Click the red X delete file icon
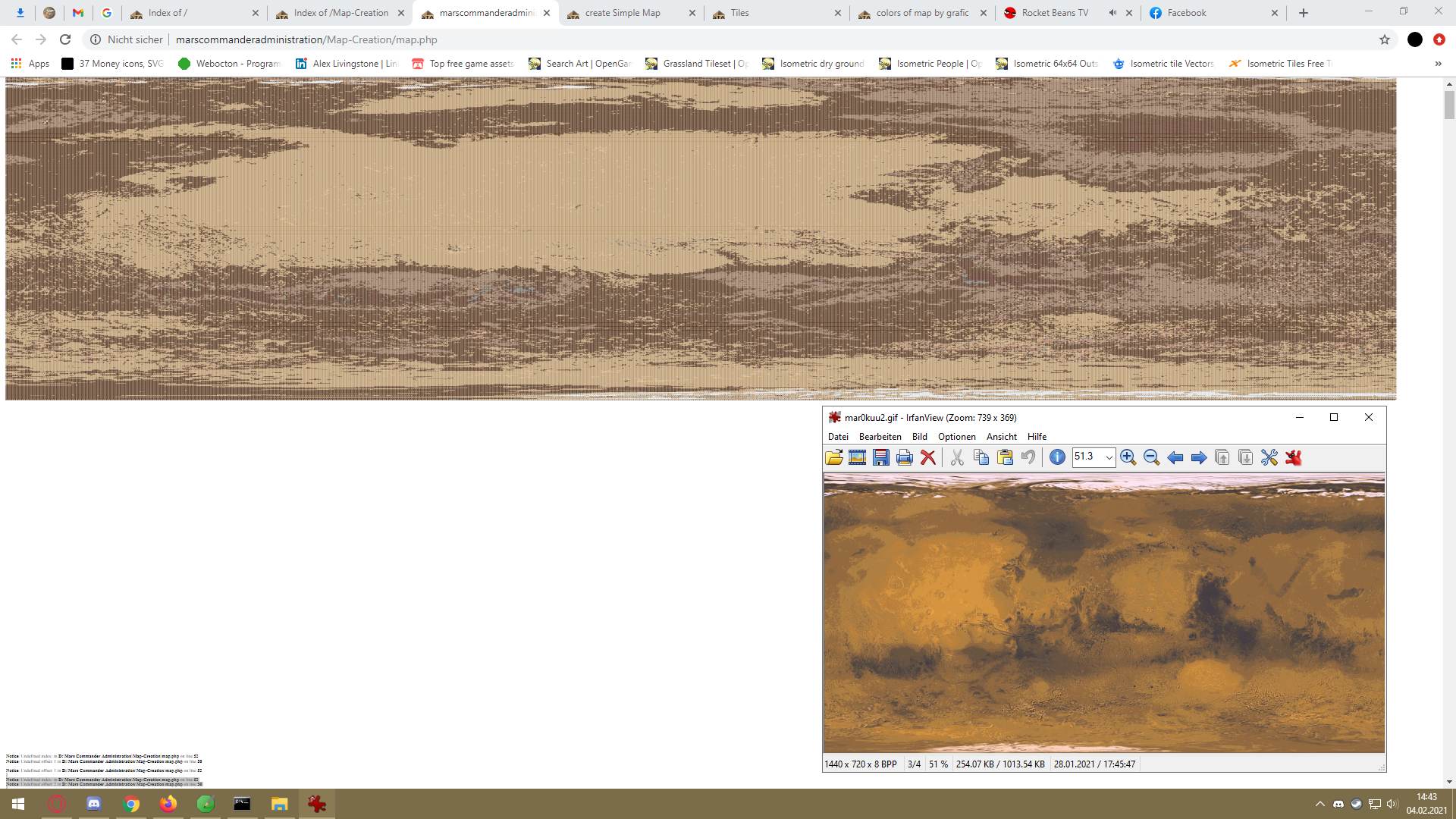Viewport: 1456px width, 819px height. click(x=928, y=457)
